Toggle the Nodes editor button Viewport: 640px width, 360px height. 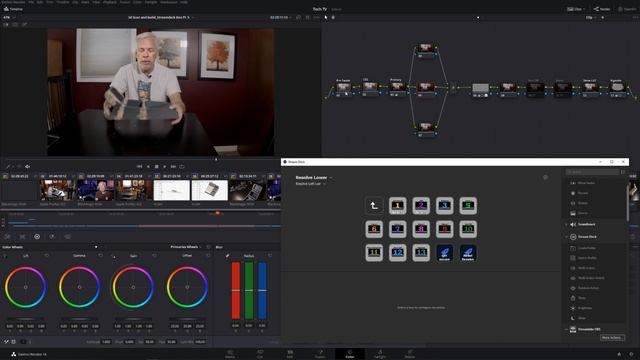pos(602,9)
